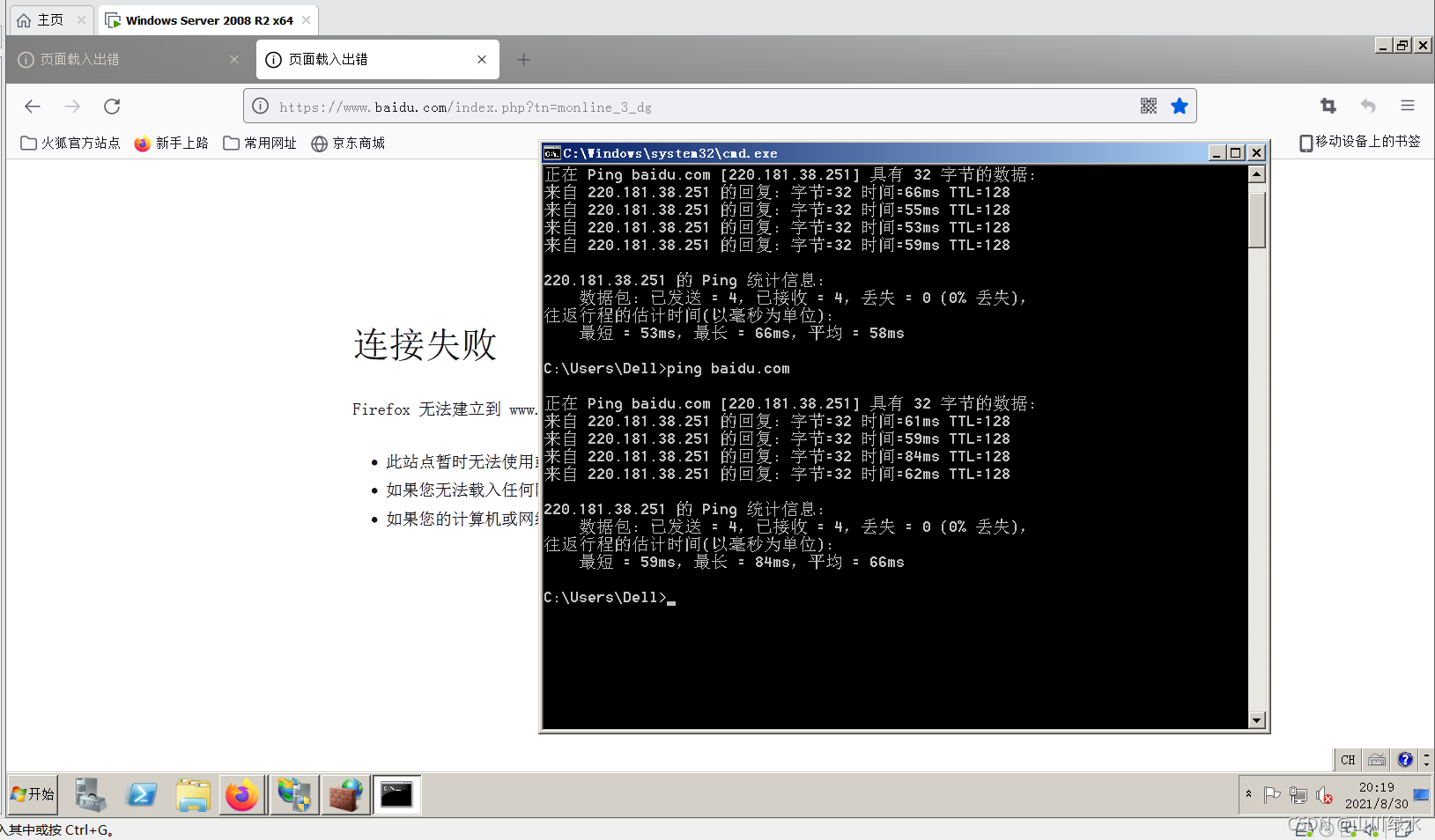Screen dimensions: 1435x840
Task: Open file explorer folder on taskbar
Action: [x=192, y=795]
